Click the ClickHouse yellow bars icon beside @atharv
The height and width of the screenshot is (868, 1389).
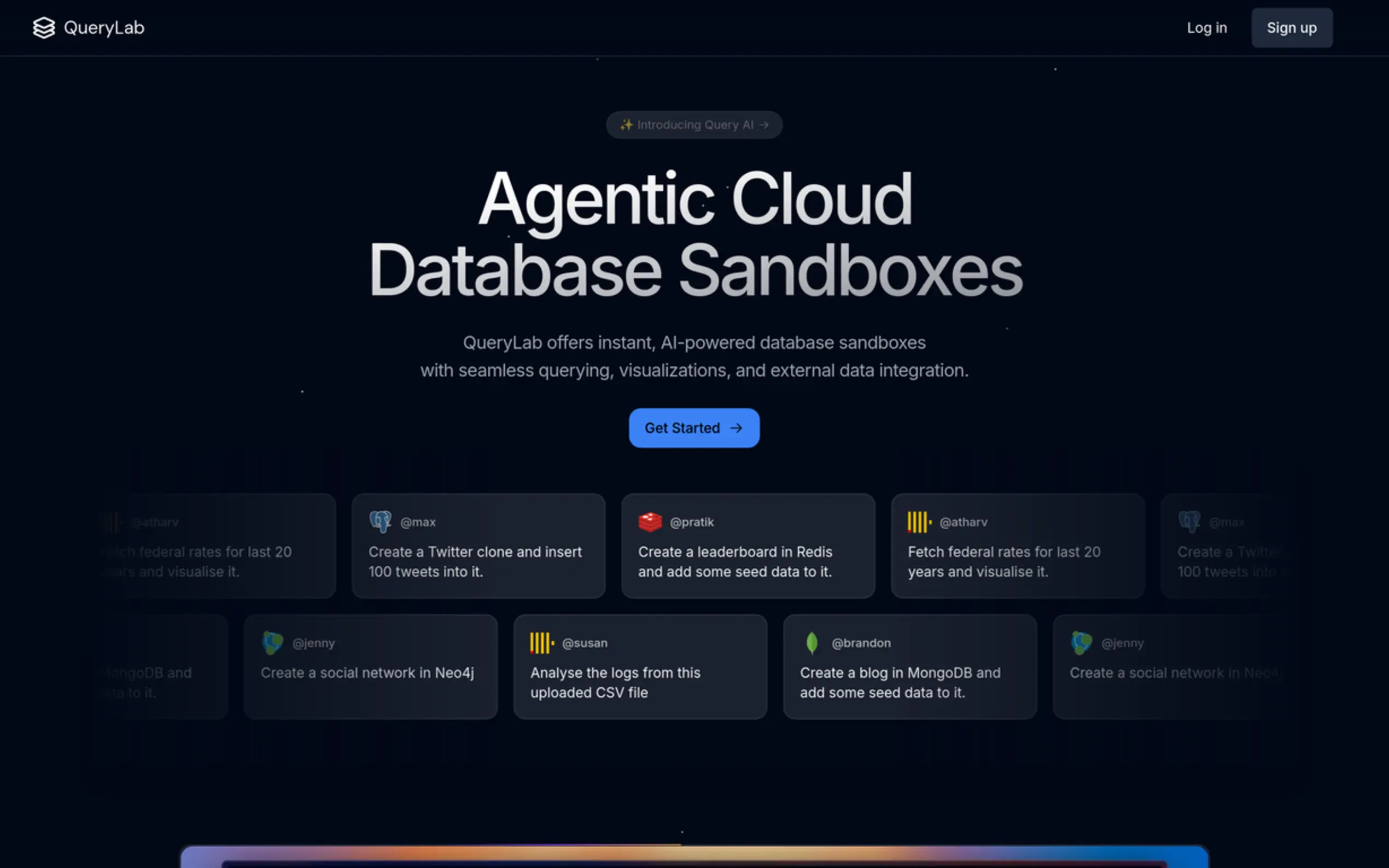pos(919,522)
